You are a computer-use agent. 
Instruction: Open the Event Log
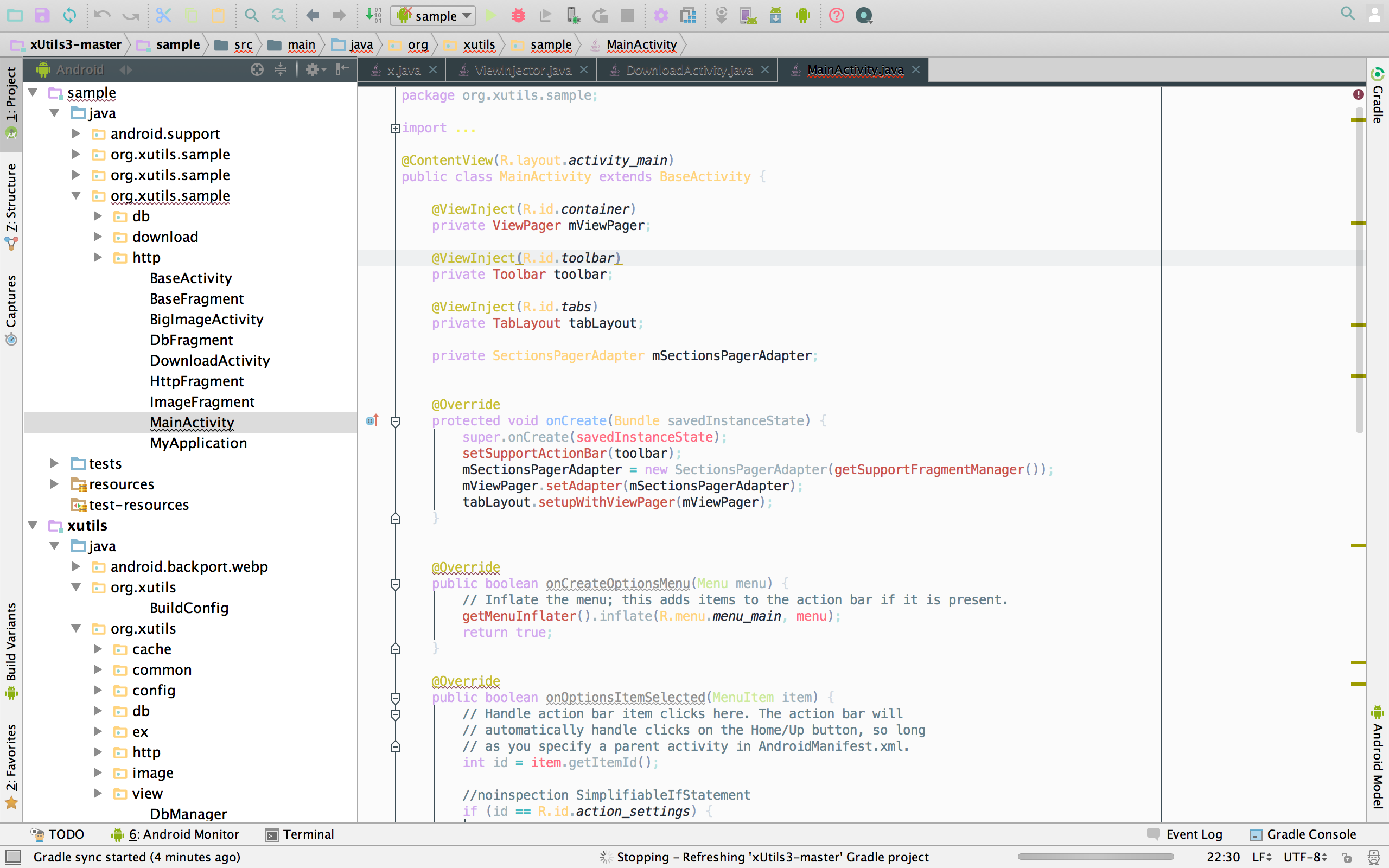(x=1184, y=834)
